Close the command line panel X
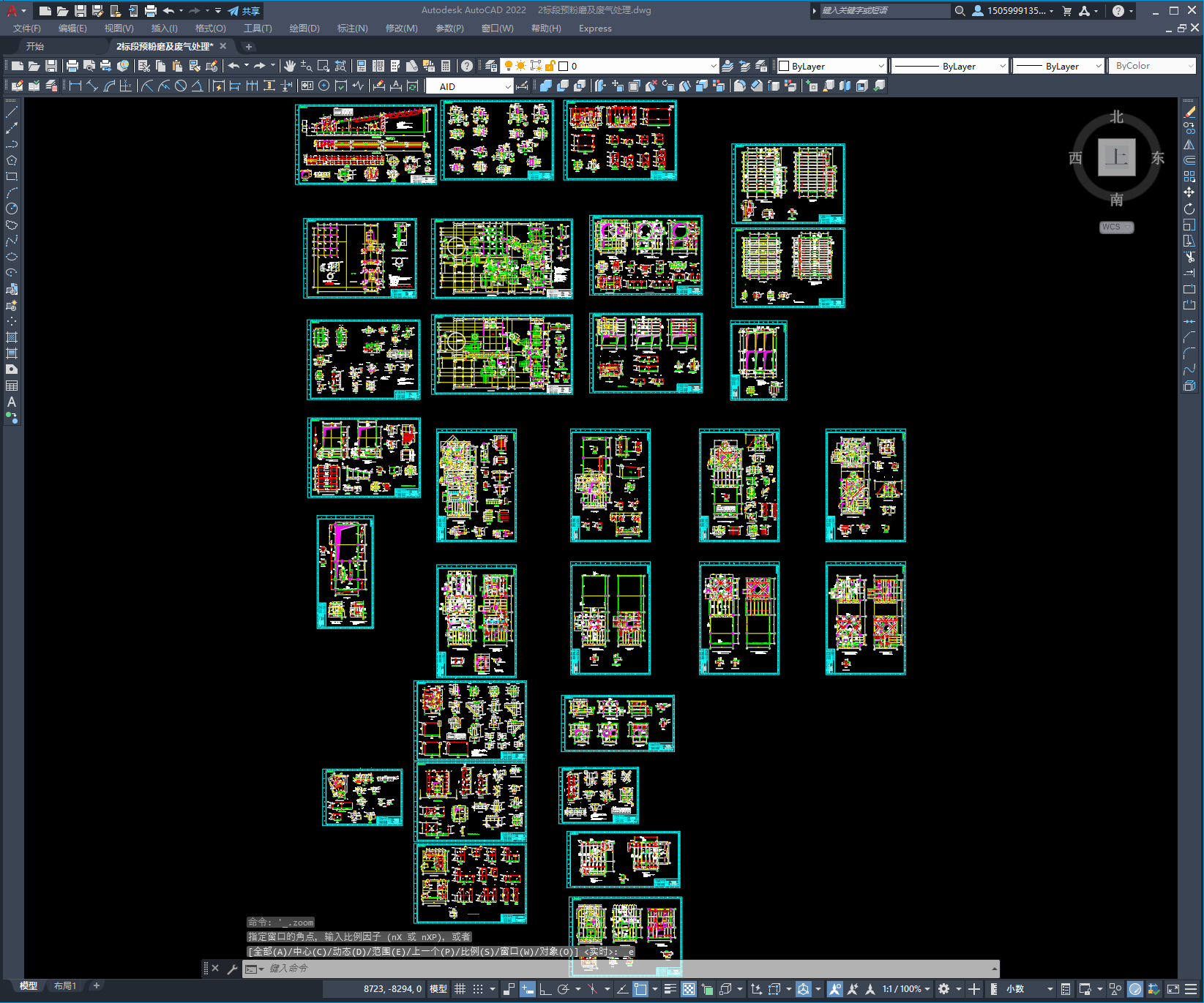Screen dimensions: 1204x1003 [x=215, y=969]
